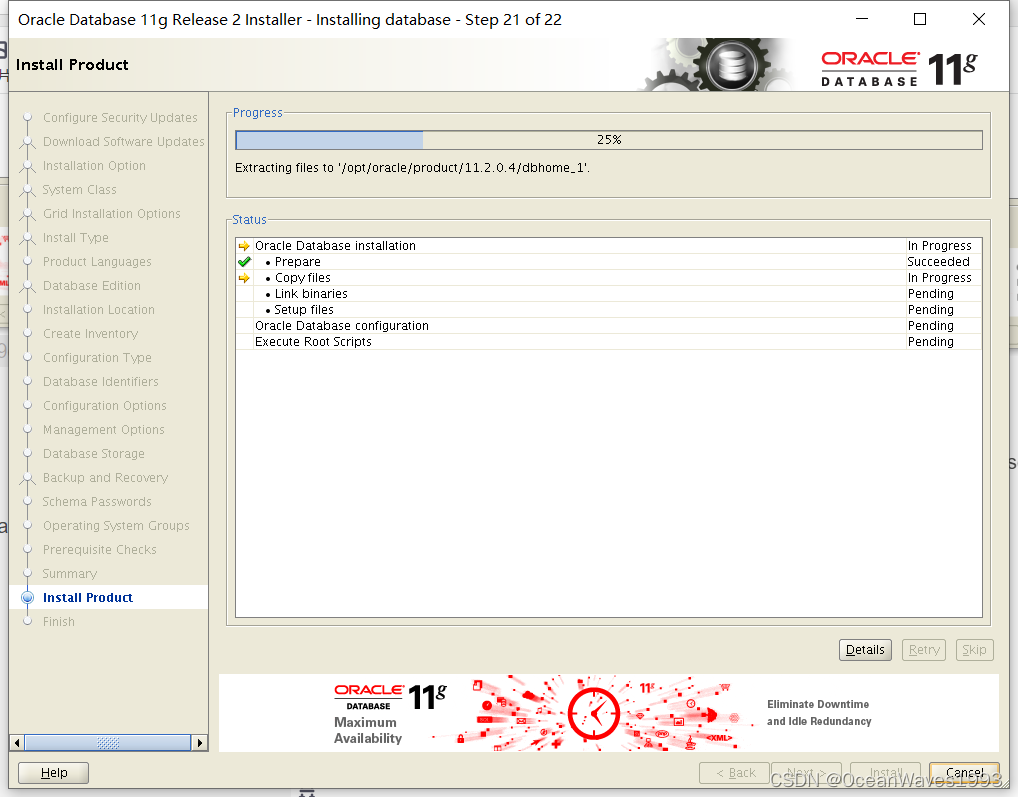This screenshot has width=1018, height=797.
Task: Select the Oracle Database installation status row
Action: pos(608,246)
